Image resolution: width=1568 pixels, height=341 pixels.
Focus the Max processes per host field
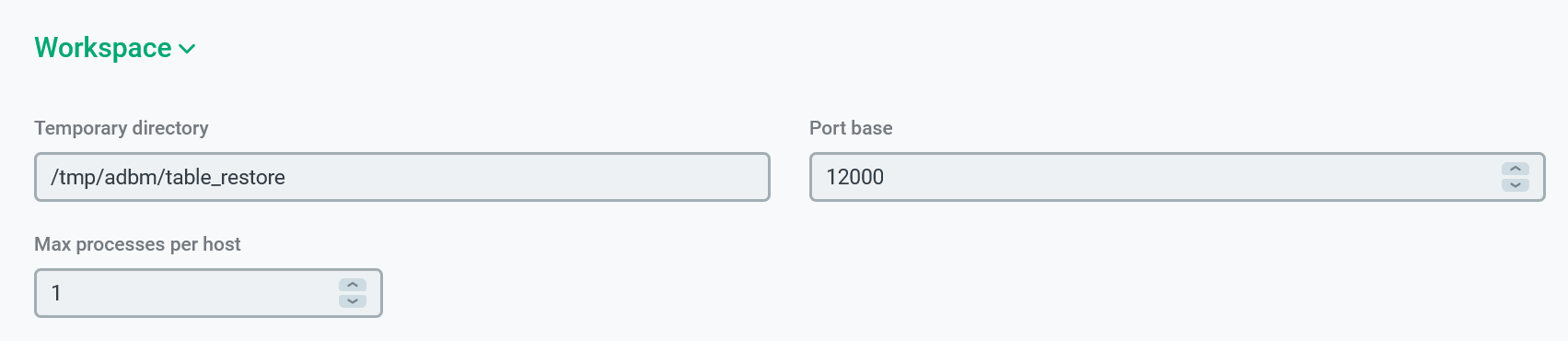208,293
